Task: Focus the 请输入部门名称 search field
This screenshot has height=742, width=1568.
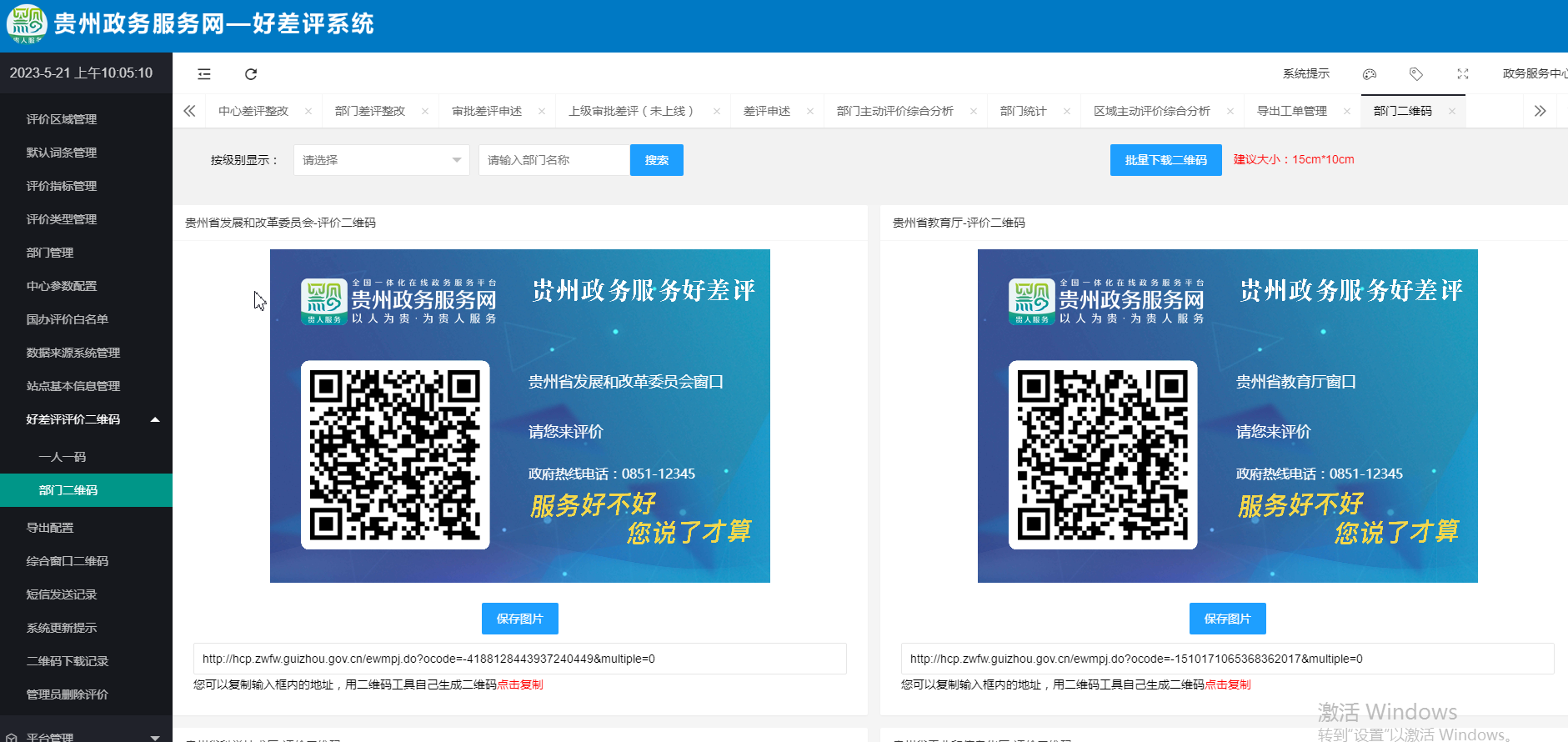Action: (x=554, y=160)
